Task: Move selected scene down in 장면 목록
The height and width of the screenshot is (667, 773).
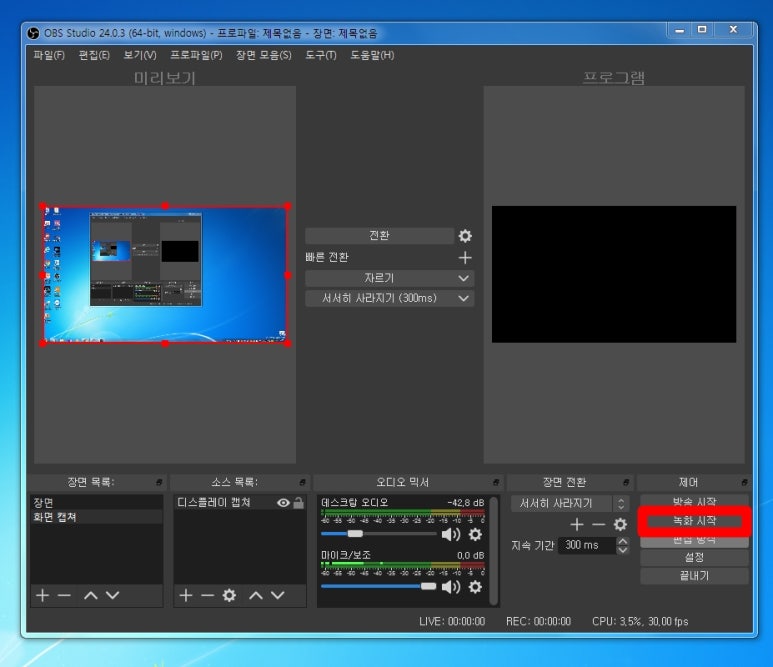Action: click(x=112, y=596)
